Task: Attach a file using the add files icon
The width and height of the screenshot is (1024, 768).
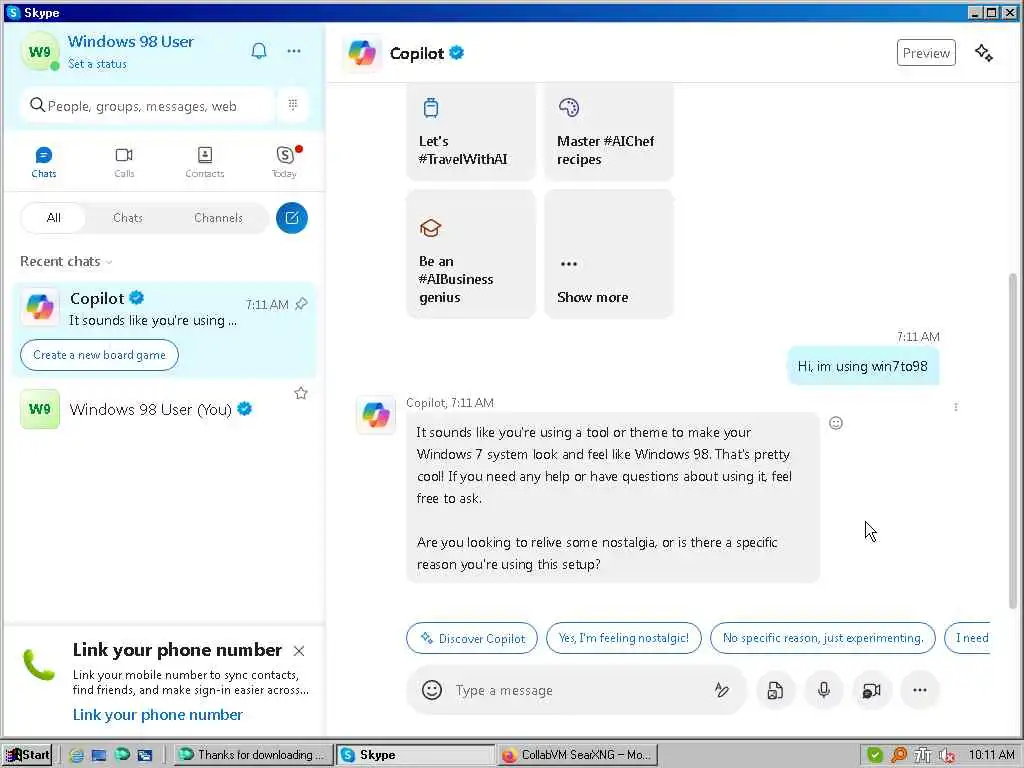Action: [x=775, y=690]
